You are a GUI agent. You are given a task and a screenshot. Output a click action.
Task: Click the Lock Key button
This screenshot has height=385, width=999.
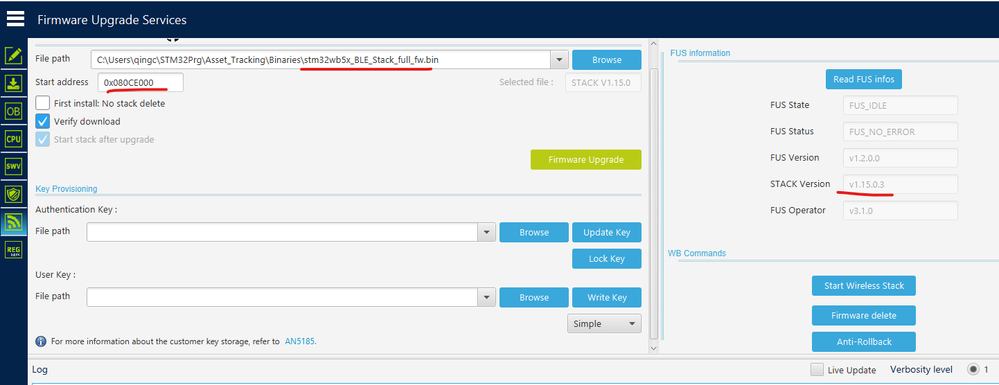tap(607, 259)
